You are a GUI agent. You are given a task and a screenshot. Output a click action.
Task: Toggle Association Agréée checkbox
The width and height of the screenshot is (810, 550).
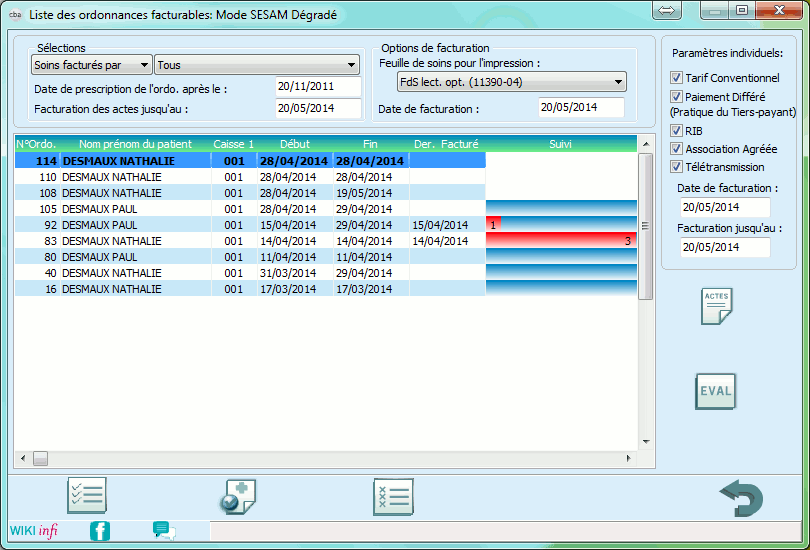tap(676, 149)
